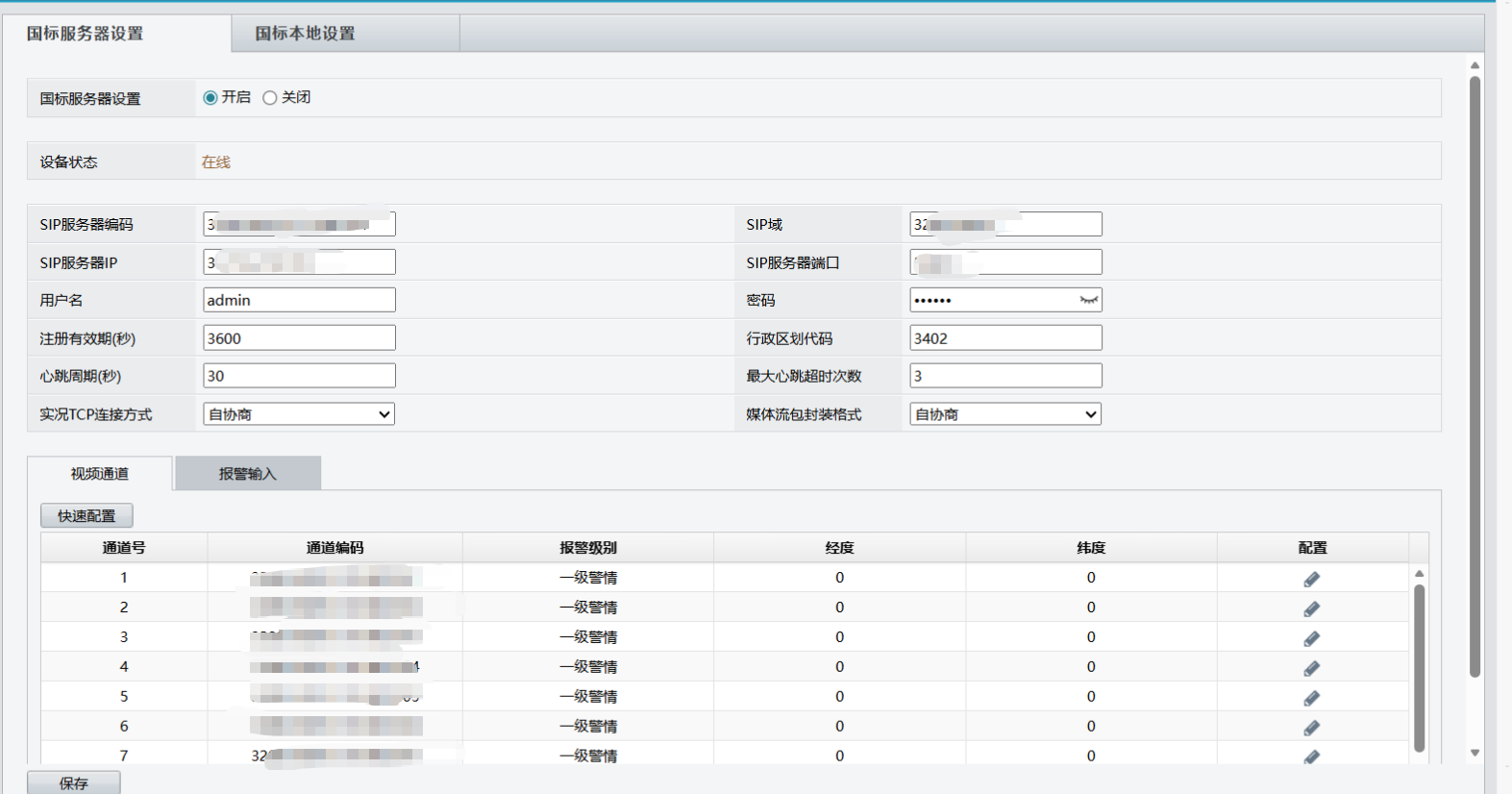This screenshot has width=1512, height=794.
Task: Show password using the eye icon
Action: click(1088, 300)
